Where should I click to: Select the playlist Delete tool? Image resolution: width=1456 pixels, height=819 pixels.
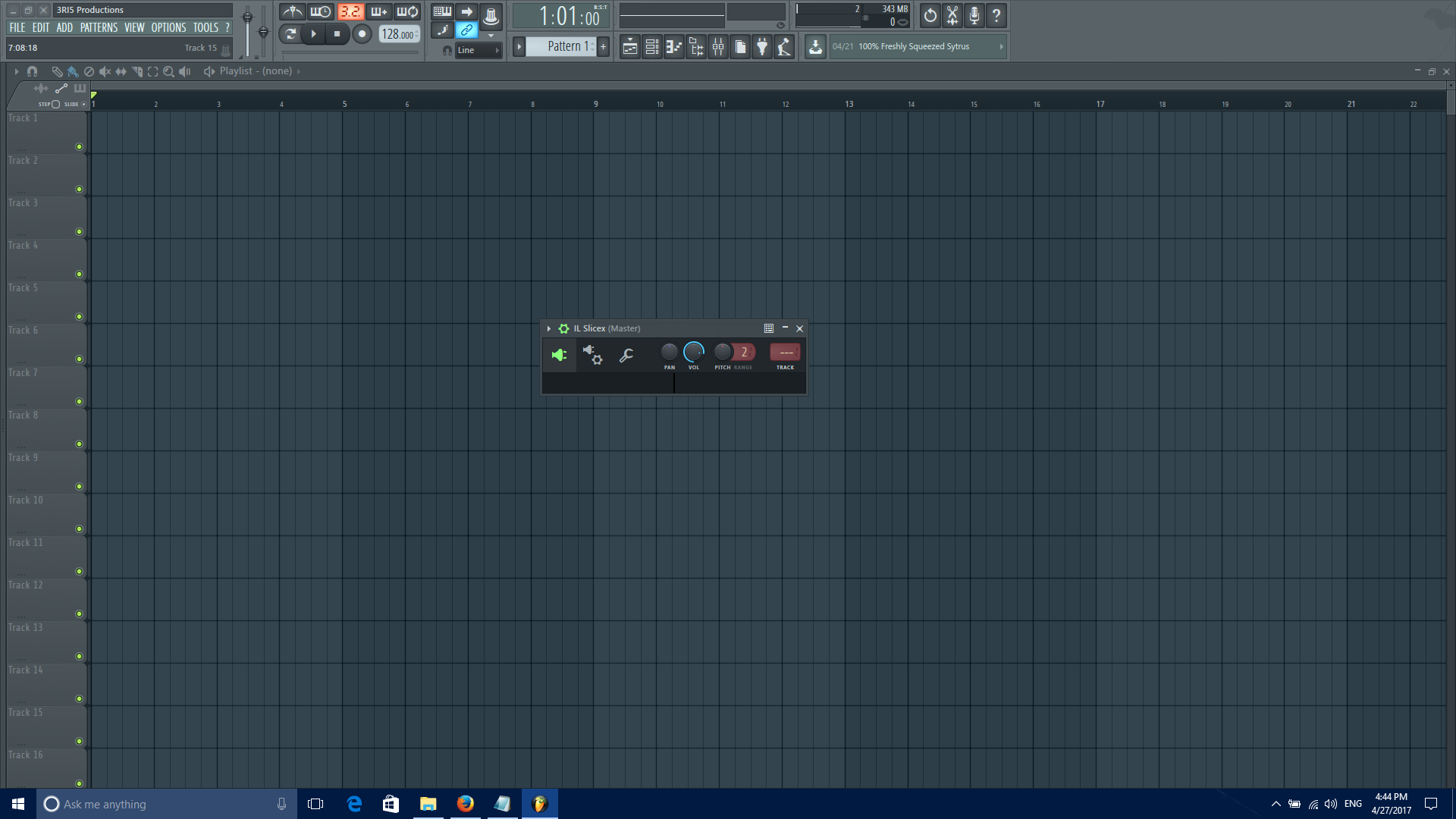(89, 71)
